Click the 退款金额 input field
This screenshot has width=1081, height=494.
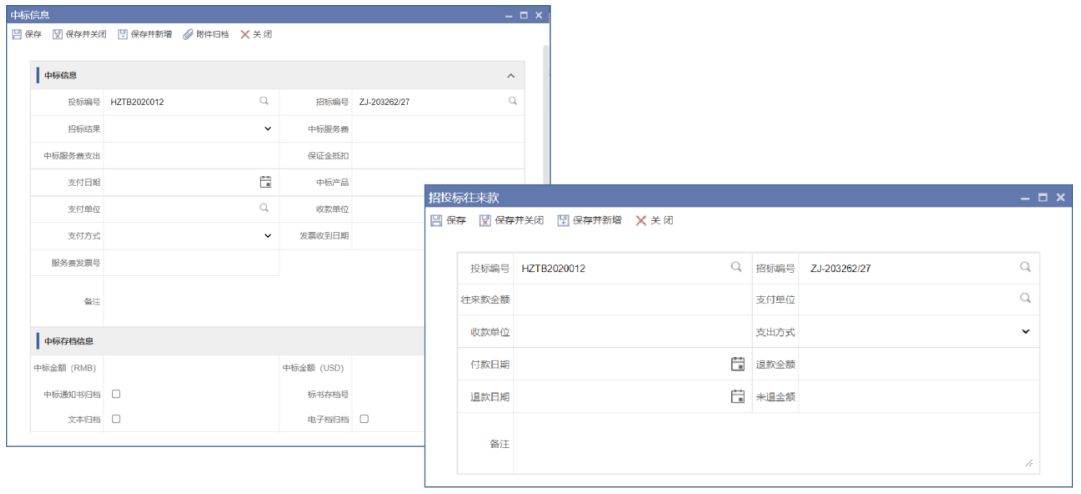918,364
